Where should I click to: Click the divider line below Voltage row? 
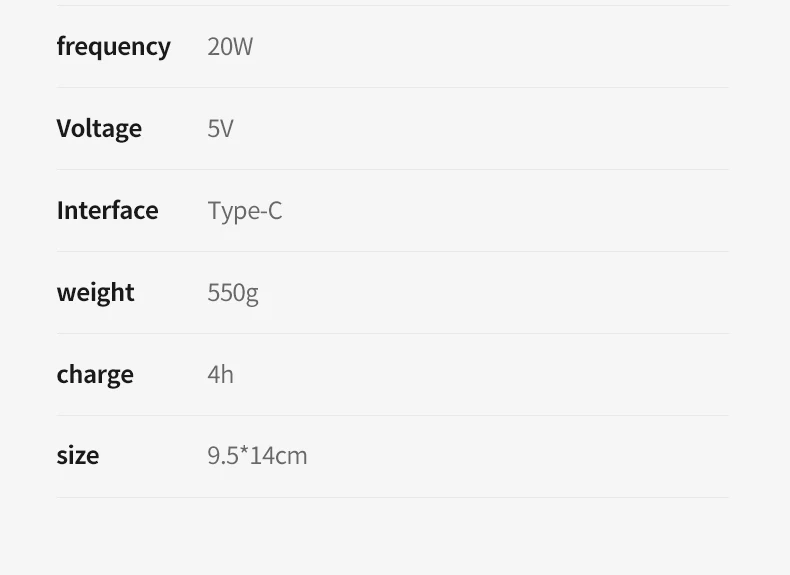(x=392, y=169)
